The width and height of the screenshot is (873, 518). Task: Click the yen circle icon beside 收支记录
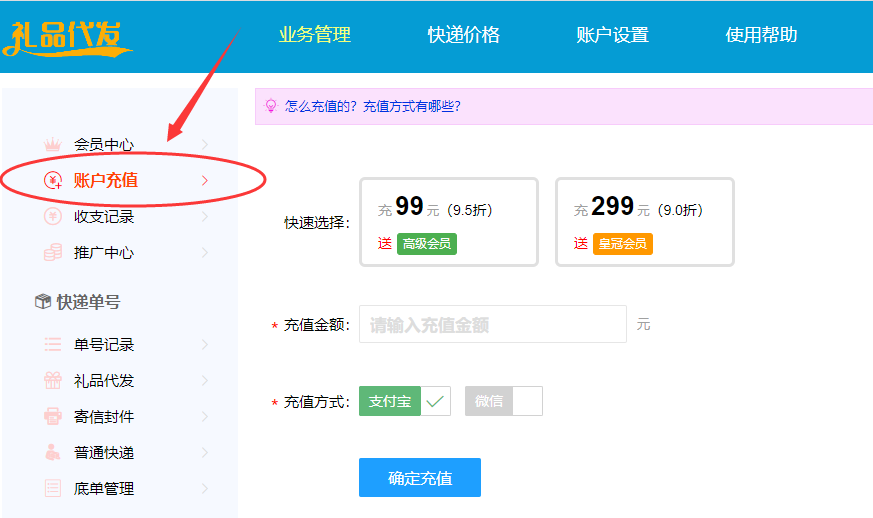click(53, 217)
